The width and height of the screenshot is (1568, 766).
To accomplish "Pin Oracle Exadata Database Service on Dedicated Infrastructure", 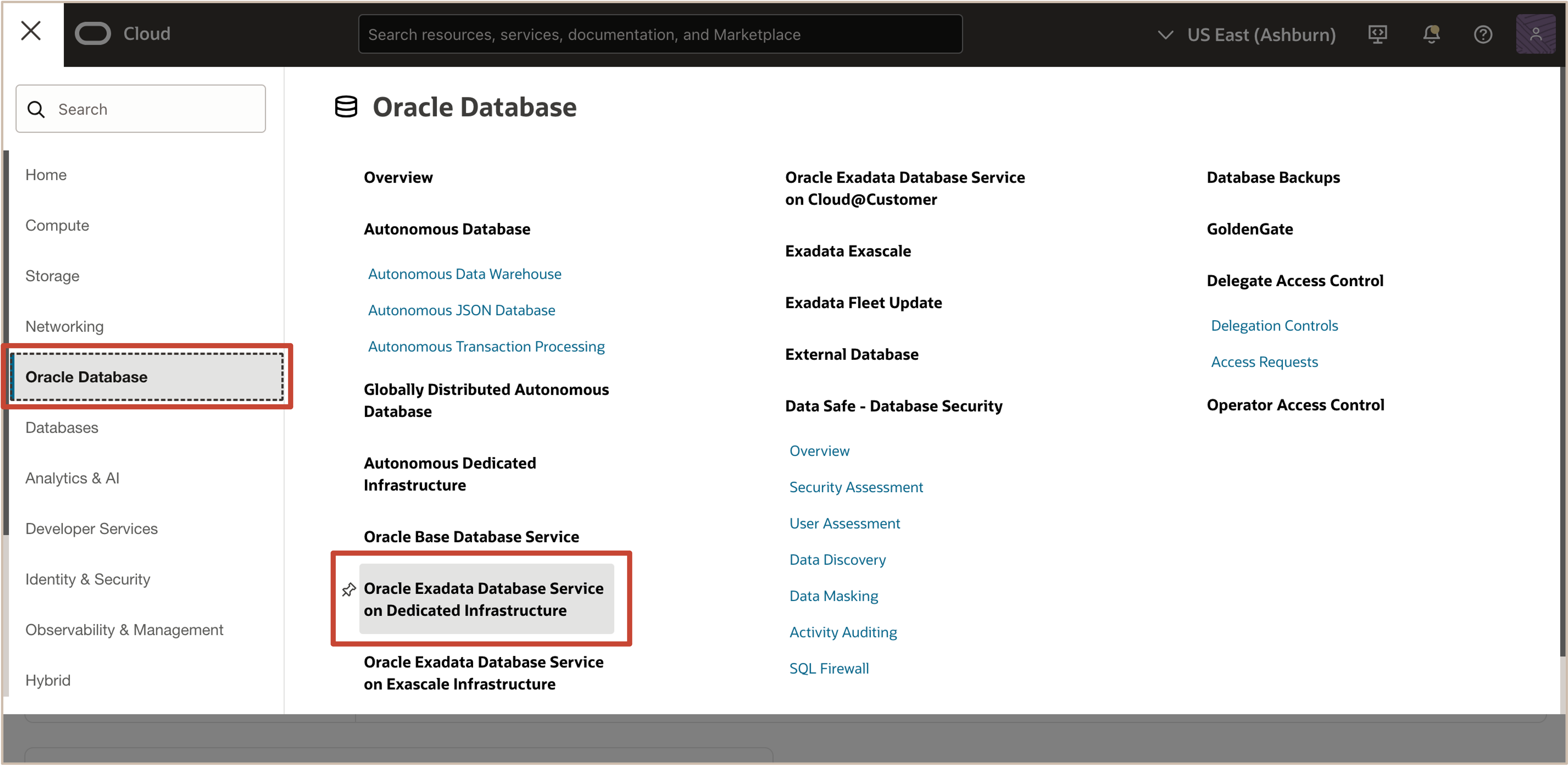I will click(349, 589).
